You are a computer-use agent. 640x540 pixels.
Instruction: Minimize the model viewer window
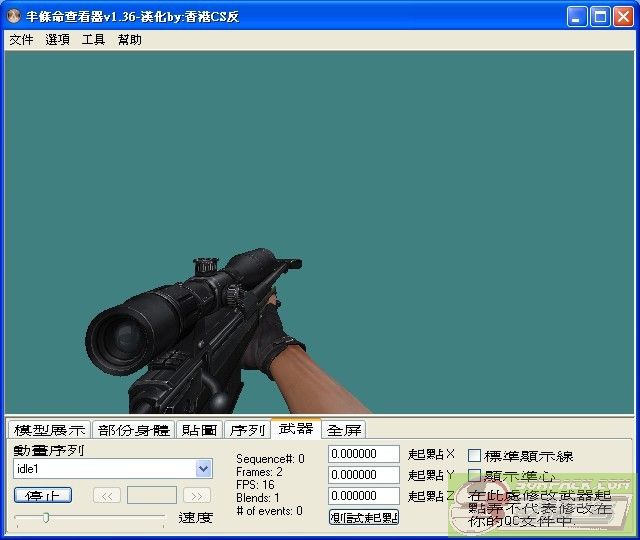point(577,17)
